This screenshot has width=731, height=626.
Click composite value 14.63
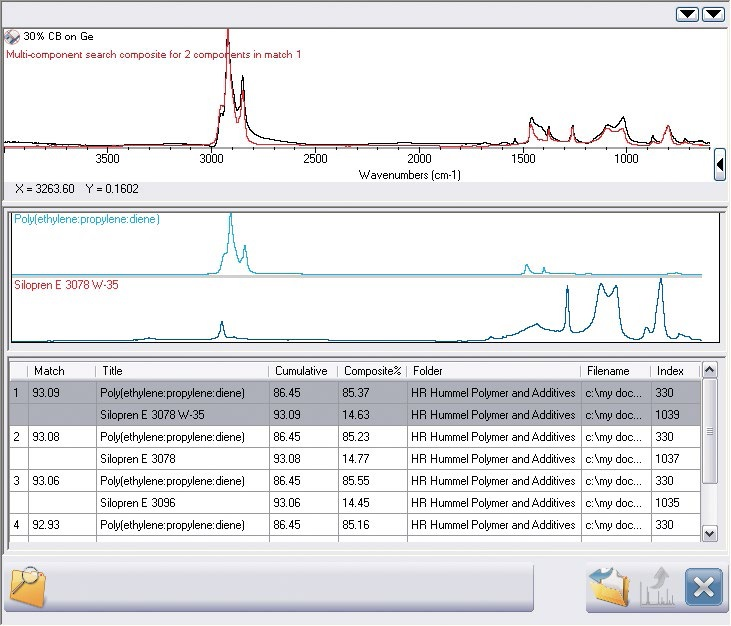(356, 415)
